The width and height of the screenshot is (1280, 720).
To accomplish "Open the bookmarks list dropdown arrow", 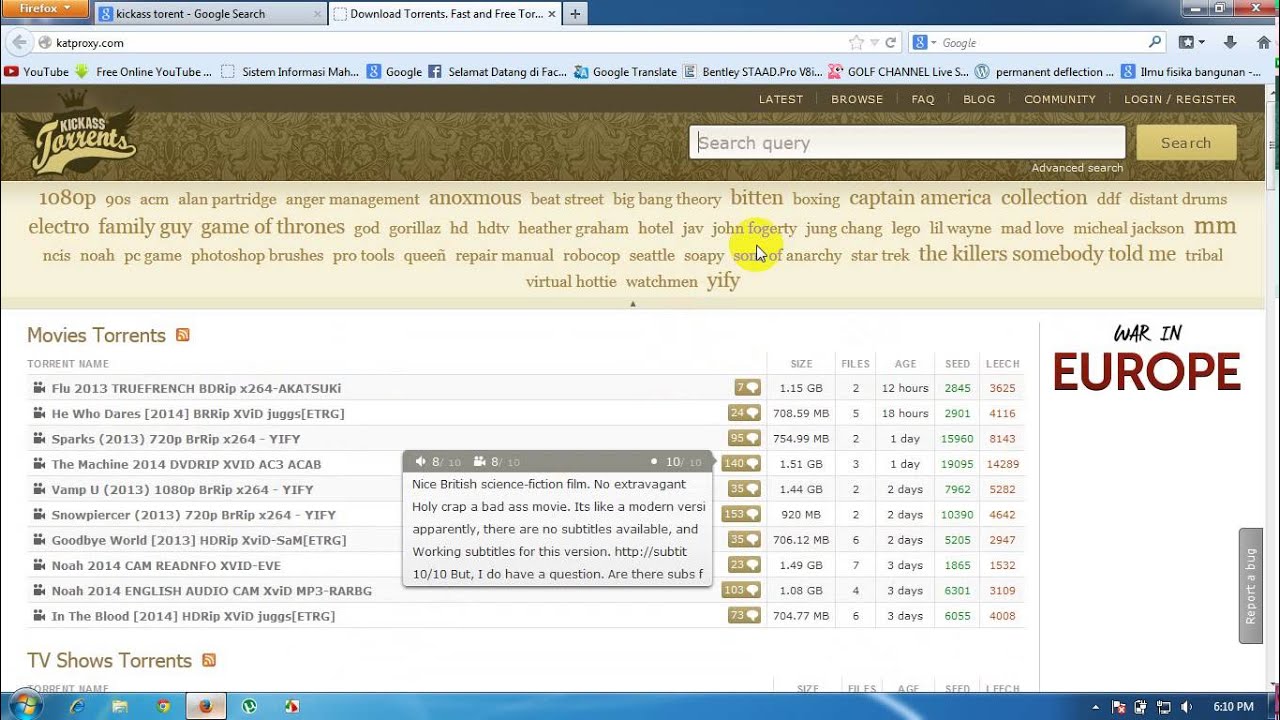I will click(1201, 43).
